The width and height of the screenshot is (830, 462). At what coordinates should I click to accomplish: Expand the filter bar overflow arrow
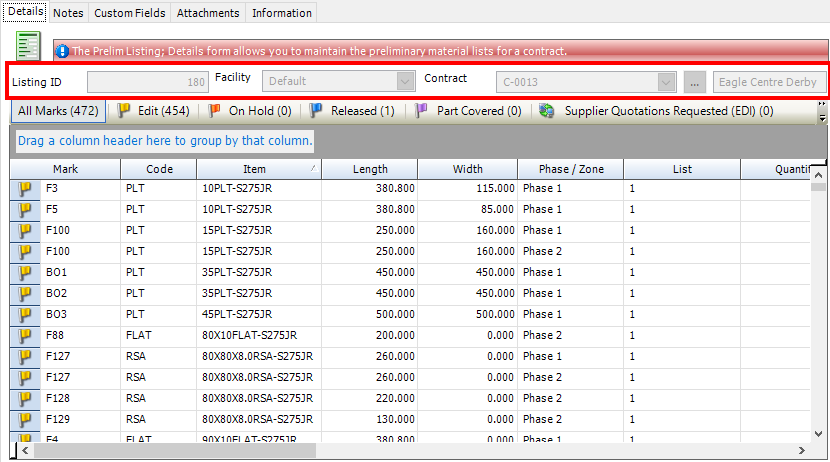point(822,116)
